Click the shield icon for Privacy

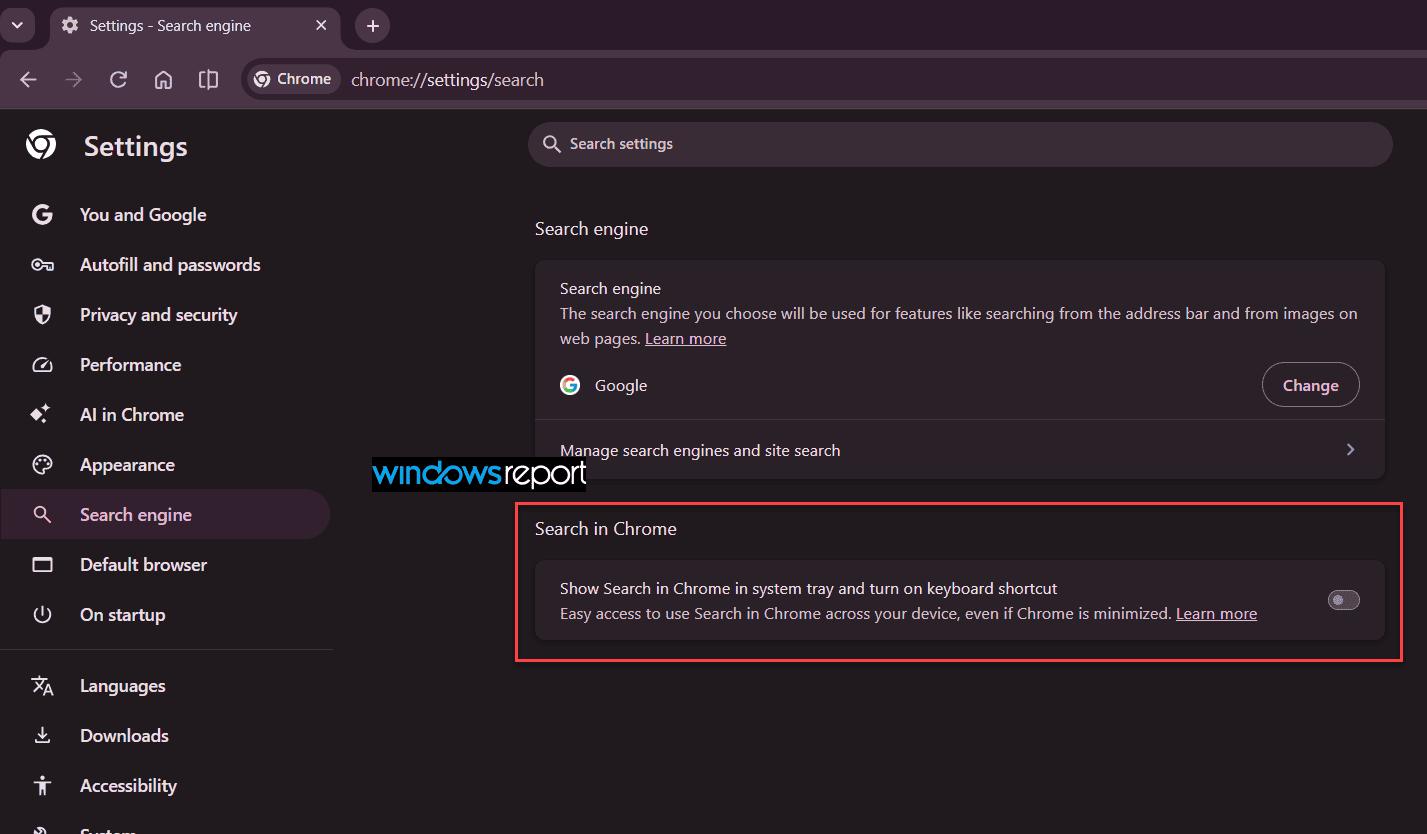tap(42, 315)
